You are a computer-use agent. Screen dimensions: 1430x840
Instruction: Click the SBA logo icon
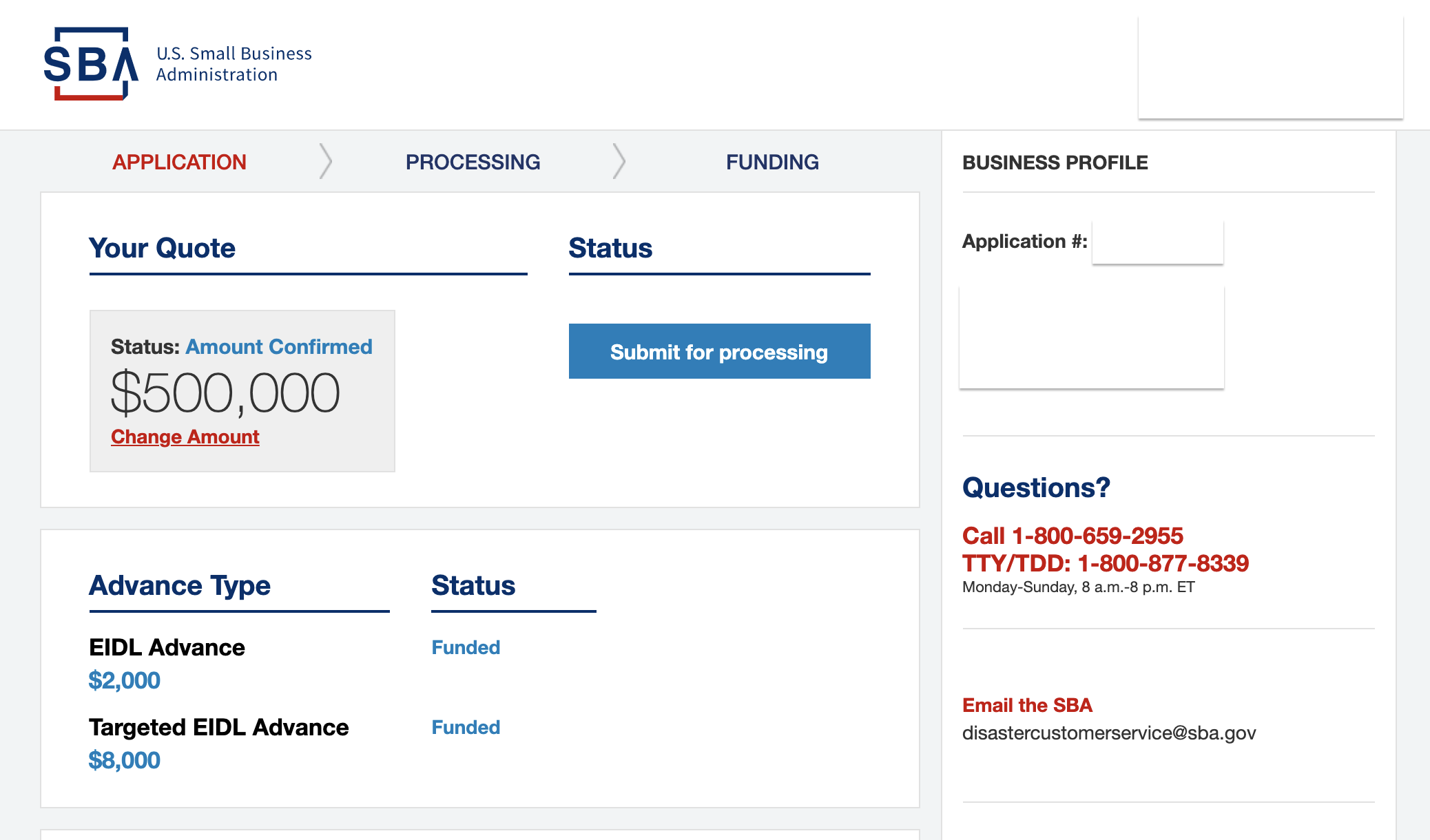coord(91,64)
